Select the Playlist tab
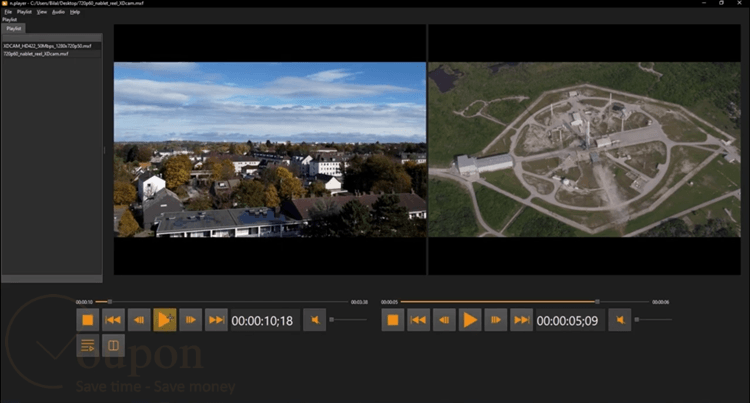Screen dimensions: 750x403 tap(13, 29)
